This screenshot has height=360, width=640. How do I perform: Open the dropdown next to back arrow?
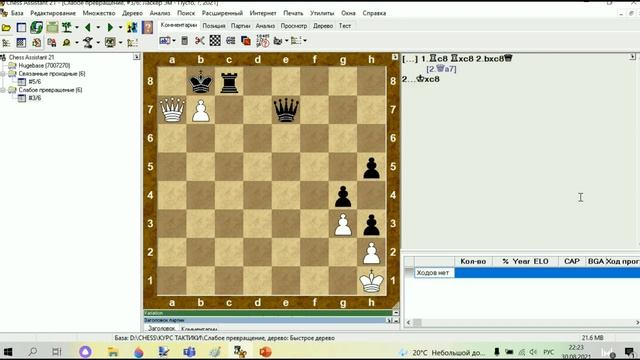click(x=98, y=28)
